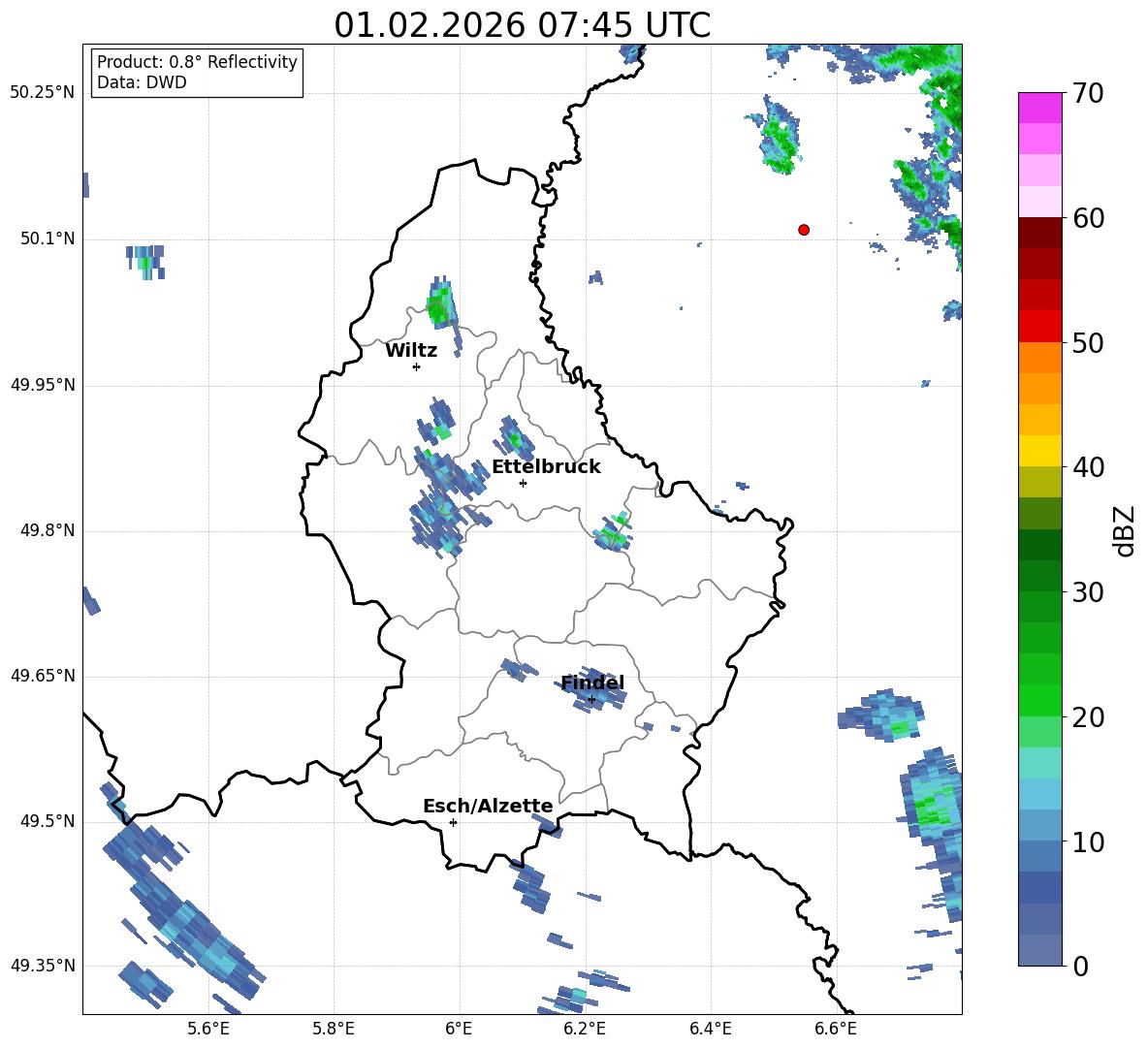Click the Ettelbruck city label
The height and width of the screenshot is (1048, 1148).
tap(546, 467)
